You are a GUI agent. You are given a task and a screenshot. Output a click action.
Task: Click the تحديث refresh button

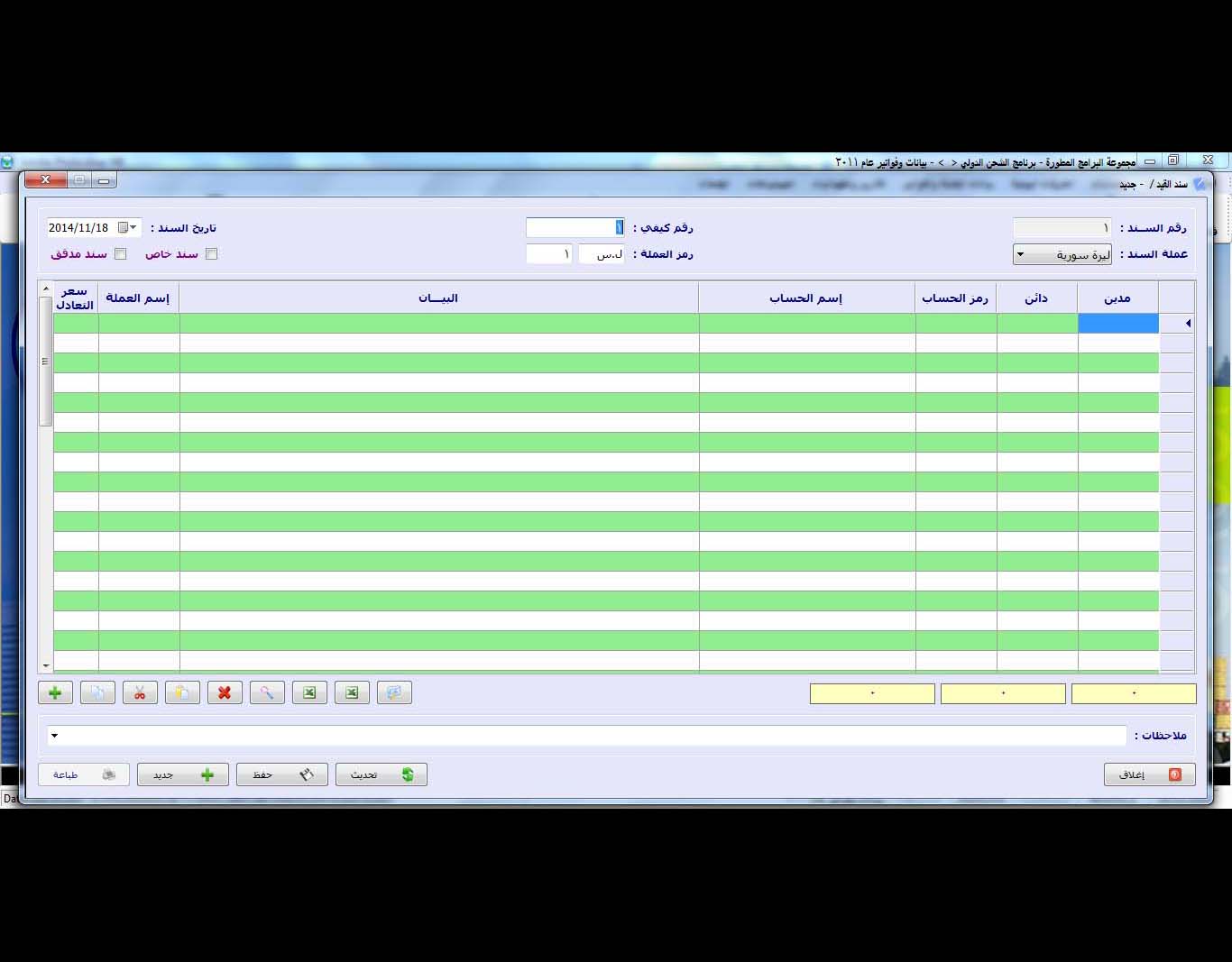[x=381, y=774]
